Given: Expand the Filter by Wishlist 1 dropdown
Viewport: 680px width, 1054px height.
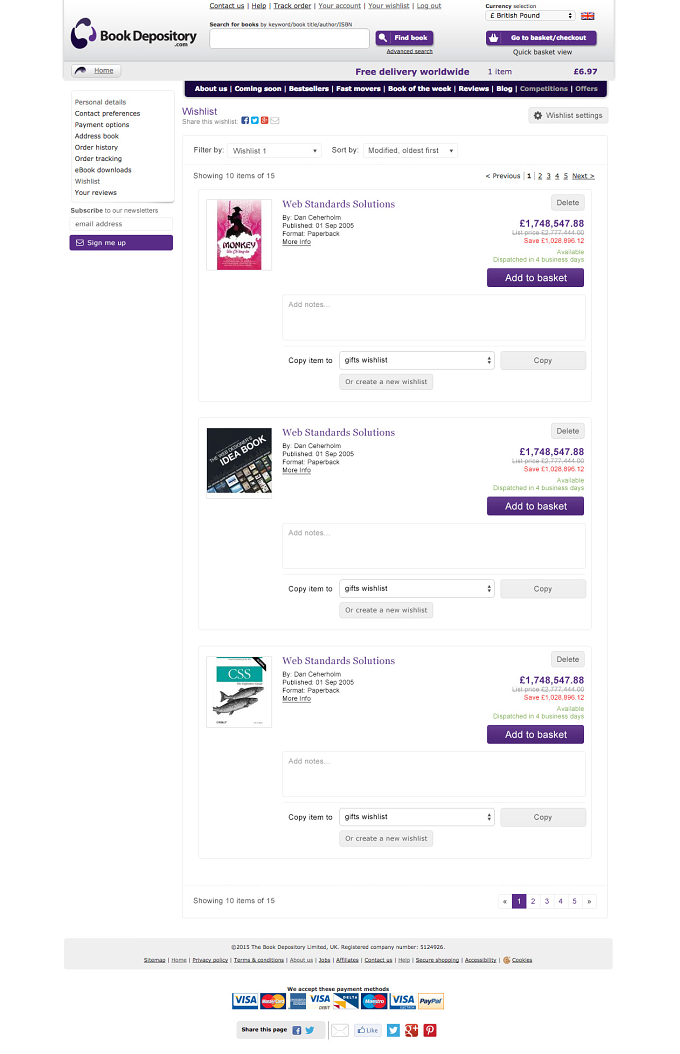Looking at the screenshot, I should click(274, 151).
